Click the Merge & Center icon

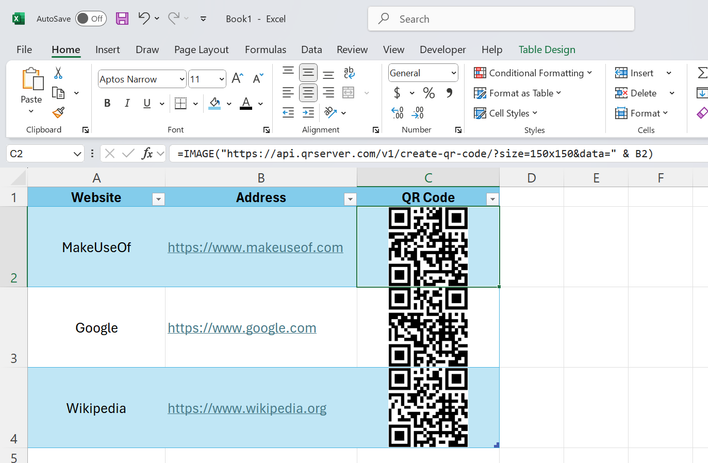pos(348,93)
